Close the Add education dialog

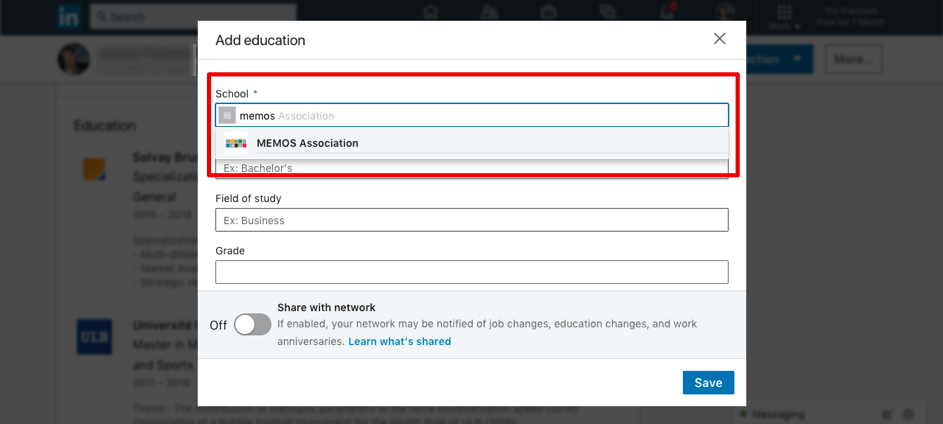point(719,39)
